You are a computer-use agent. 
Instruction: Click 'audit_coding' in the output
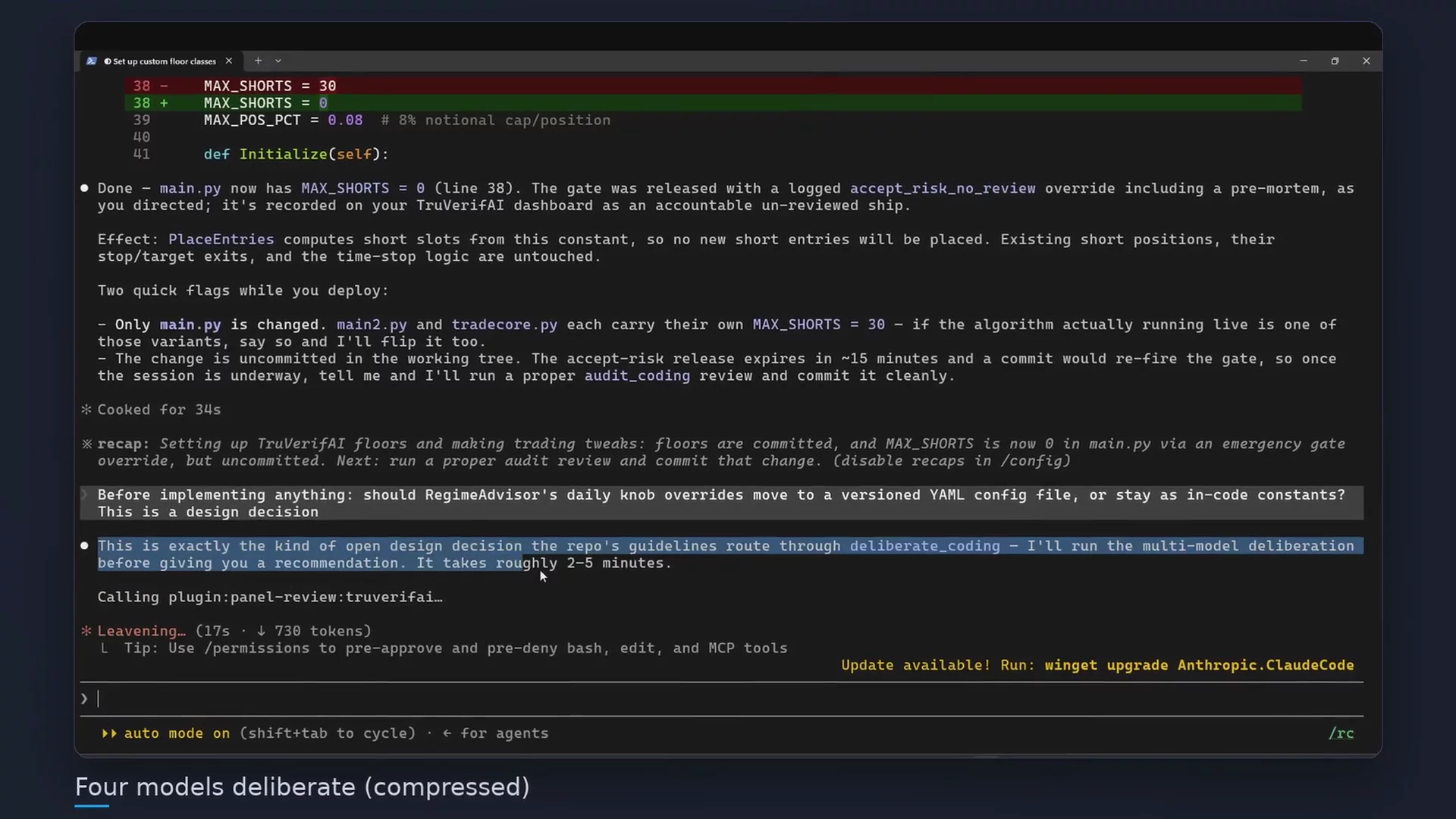[x=637, y=376]
